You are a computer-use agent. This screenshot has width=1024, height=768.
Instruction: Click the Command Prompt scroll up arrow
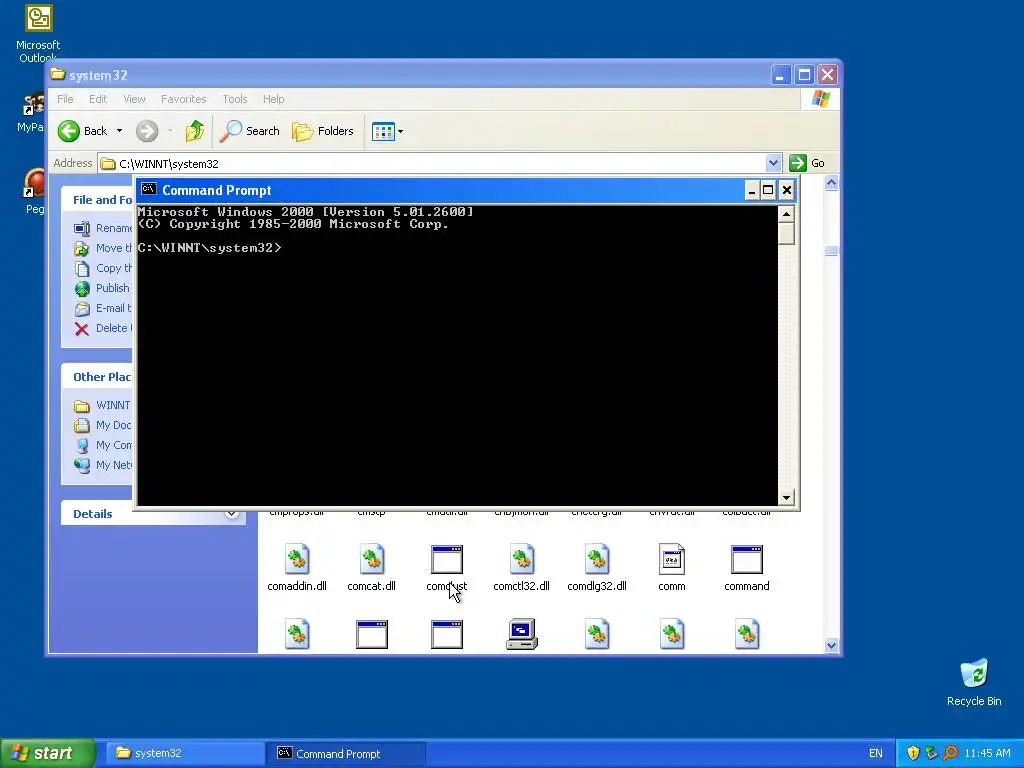(786, 214)
